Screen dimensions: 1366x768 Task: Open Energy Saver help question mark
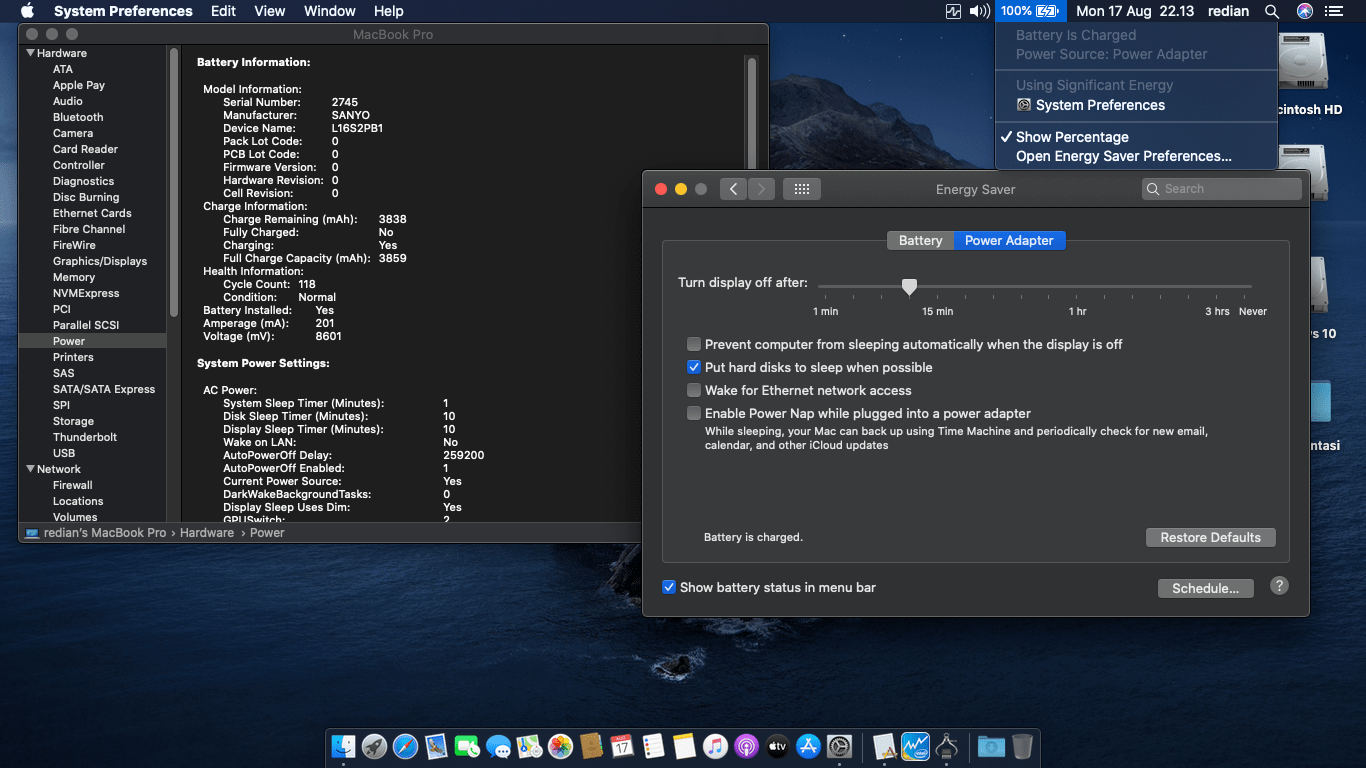tap(1279, 586)
